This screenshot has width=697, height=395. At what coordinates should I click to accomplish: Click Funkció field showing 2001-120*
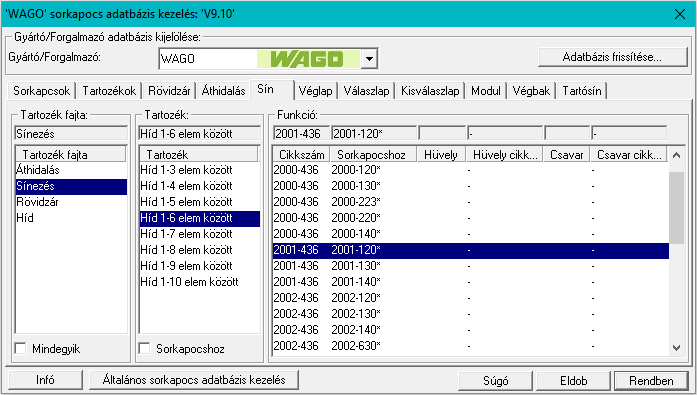coord(374,133)
